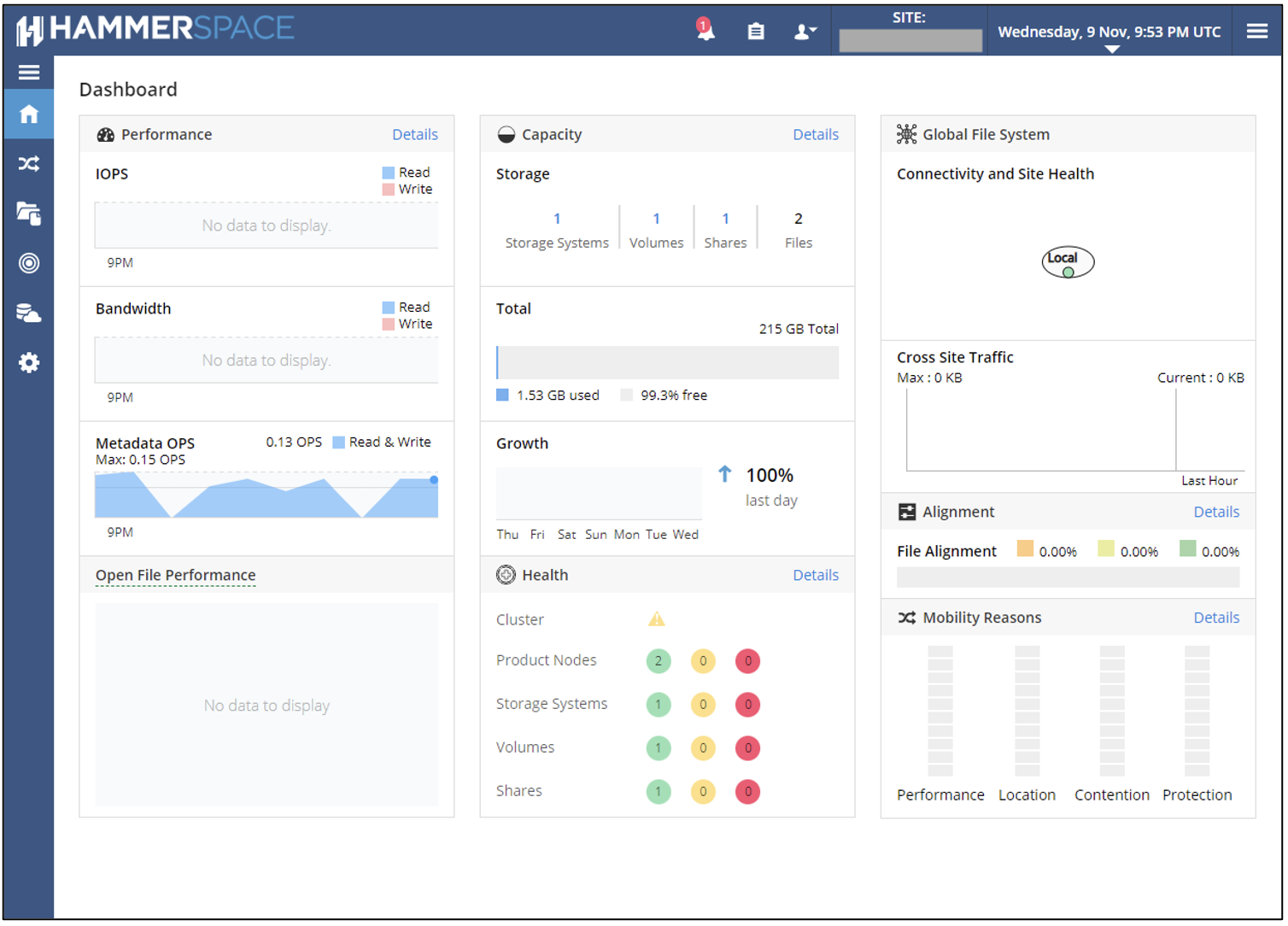Click red Shares health count

tap(747, 791)
